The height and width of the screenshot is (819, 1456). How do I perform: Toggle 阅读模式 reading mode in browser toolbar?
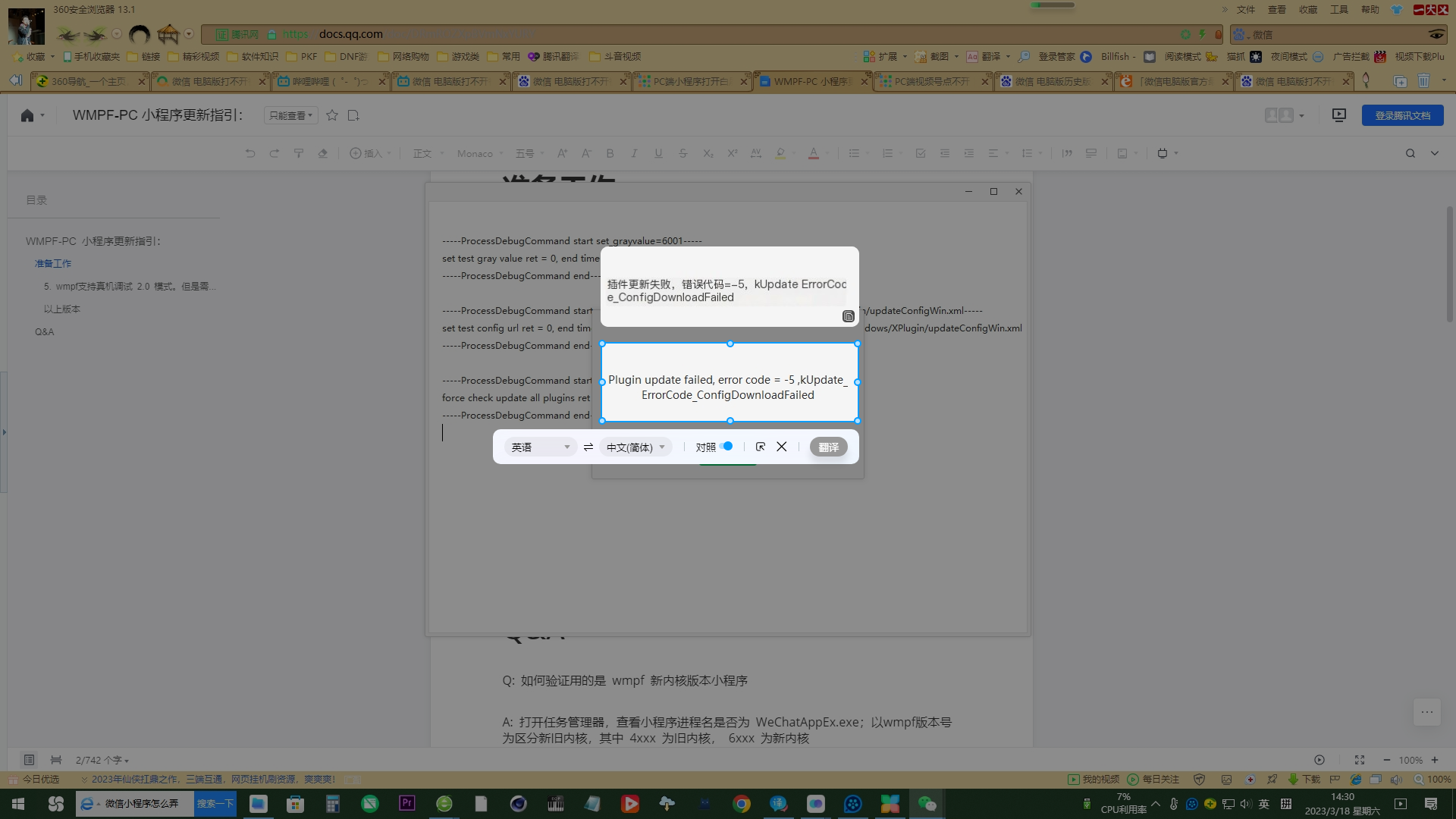[1181, 57]
